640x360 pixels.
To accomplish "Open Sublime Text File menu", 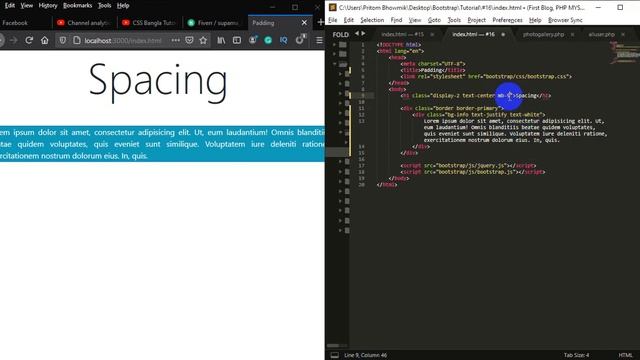I will (333, 20).
